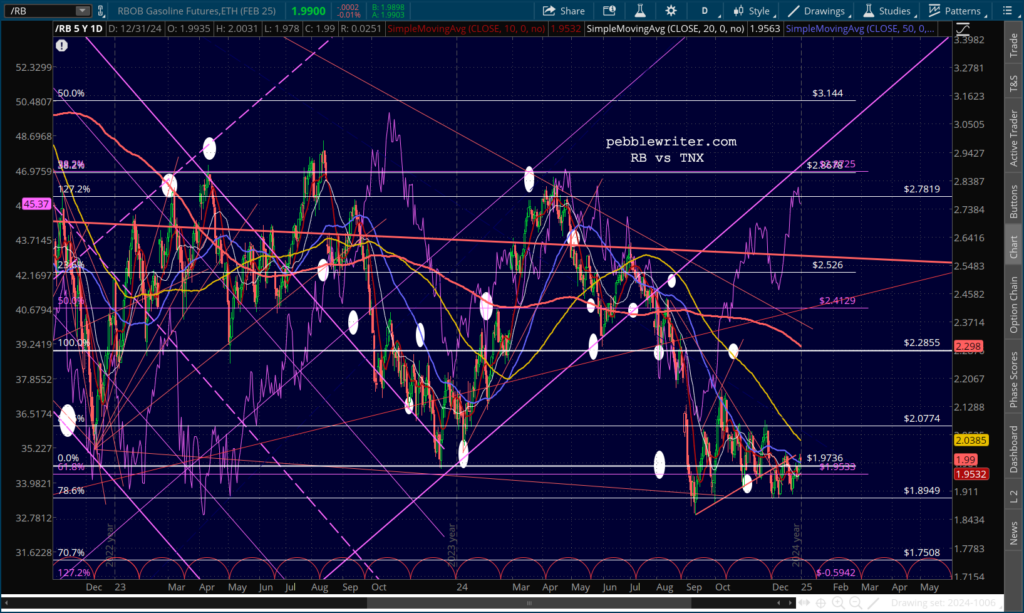Click the $2.7819 Fibonacci level label
Image resolution: width=1024 pixels, height=613 pixels.
coord(921,189)
